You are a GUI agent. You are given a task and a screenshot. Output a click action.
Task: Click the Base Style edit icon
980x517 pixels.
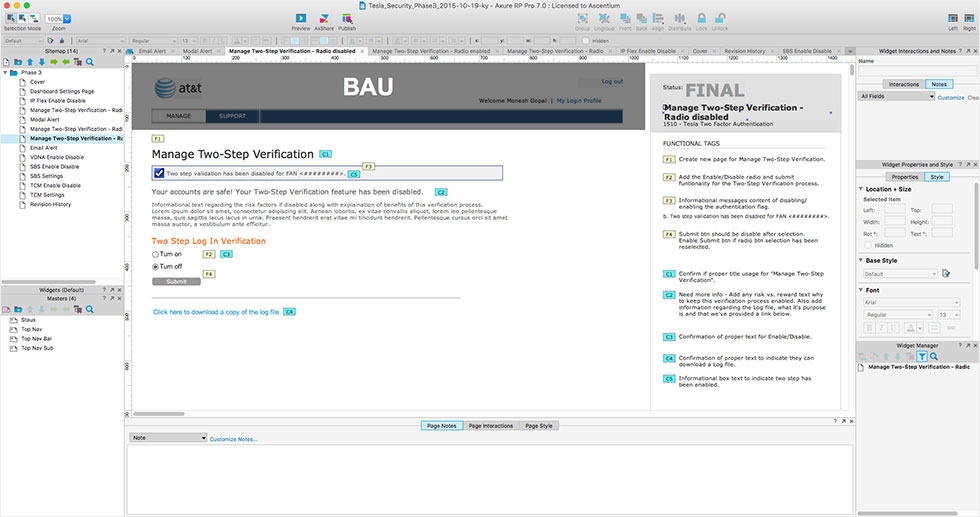click(946, 273)
